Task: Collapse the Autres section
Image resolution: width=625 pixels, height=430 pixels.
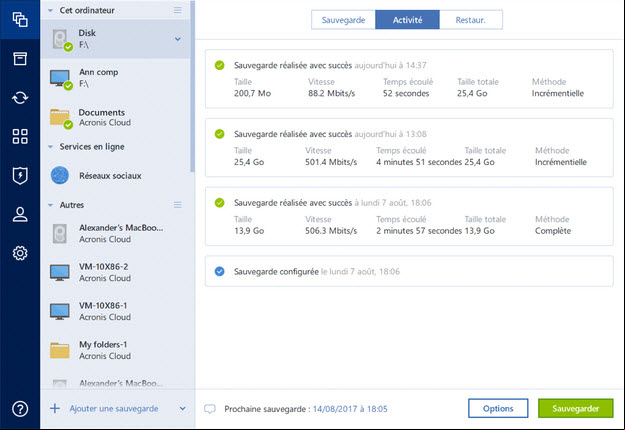Action: click(50, 205)
